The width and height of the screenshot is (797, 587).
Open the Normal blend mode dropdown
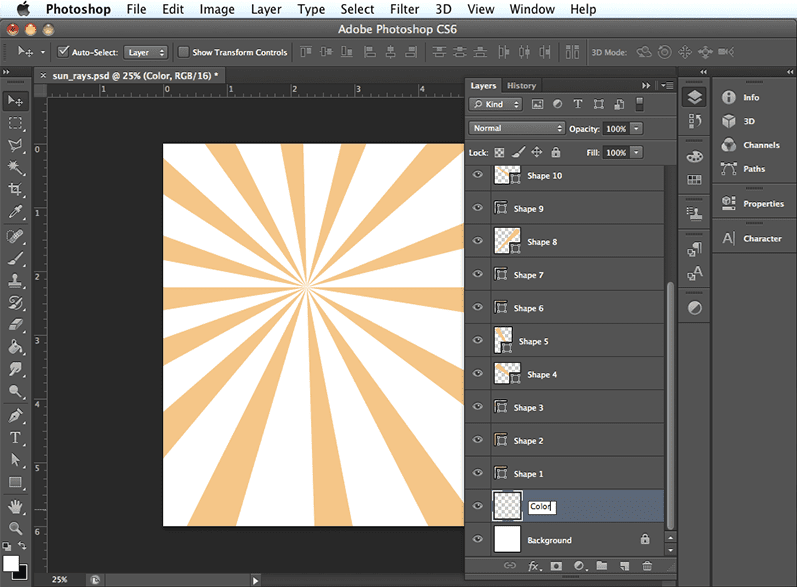(x=517, y=128)
